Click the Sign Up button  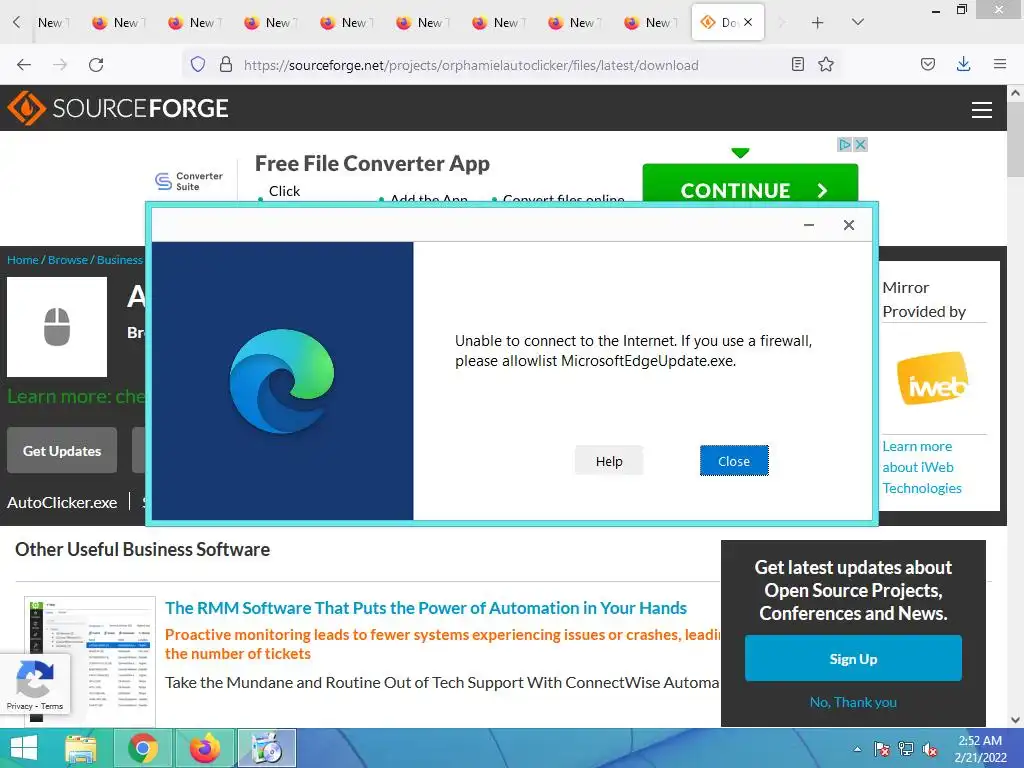(x=853, y=658)
